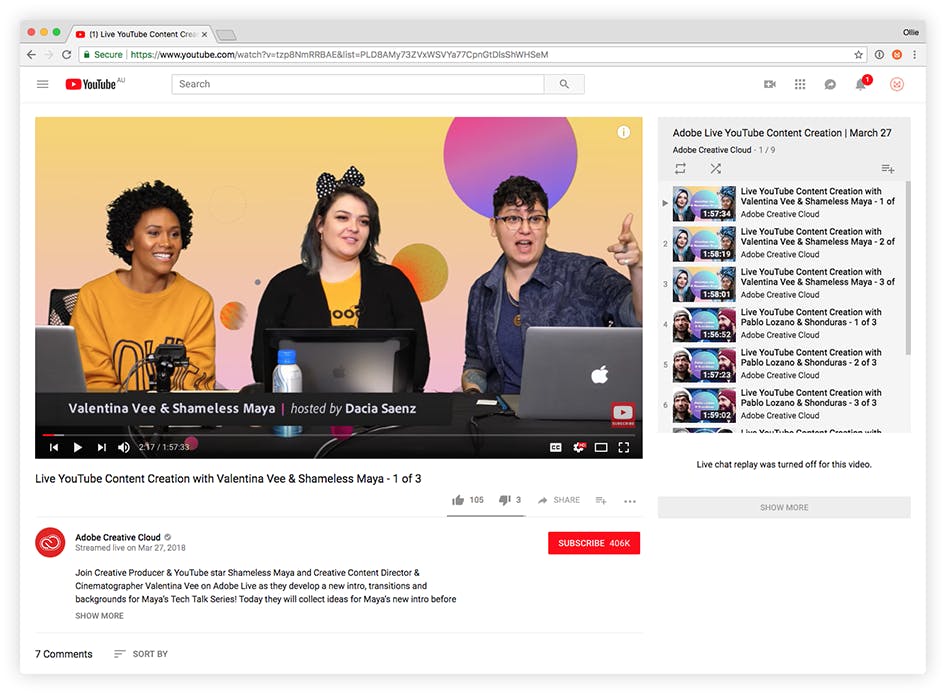Select the Live YouTube Content browser tab
Image resolution: width=946 pixels, height=694 pixels.
pyautogui.click(x=140, y=34)
